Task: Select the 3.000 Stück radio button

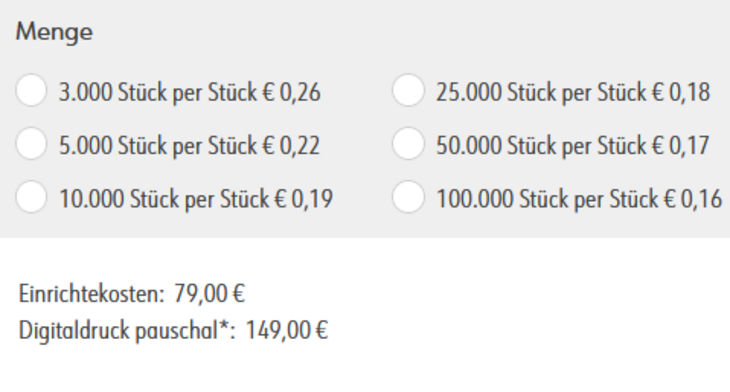Action: (31, 90)
